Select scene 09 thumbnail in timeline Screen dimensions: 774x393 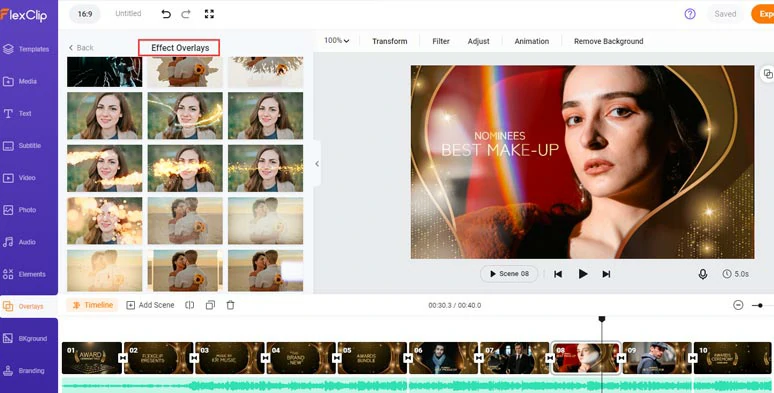(x=657, y=358)
